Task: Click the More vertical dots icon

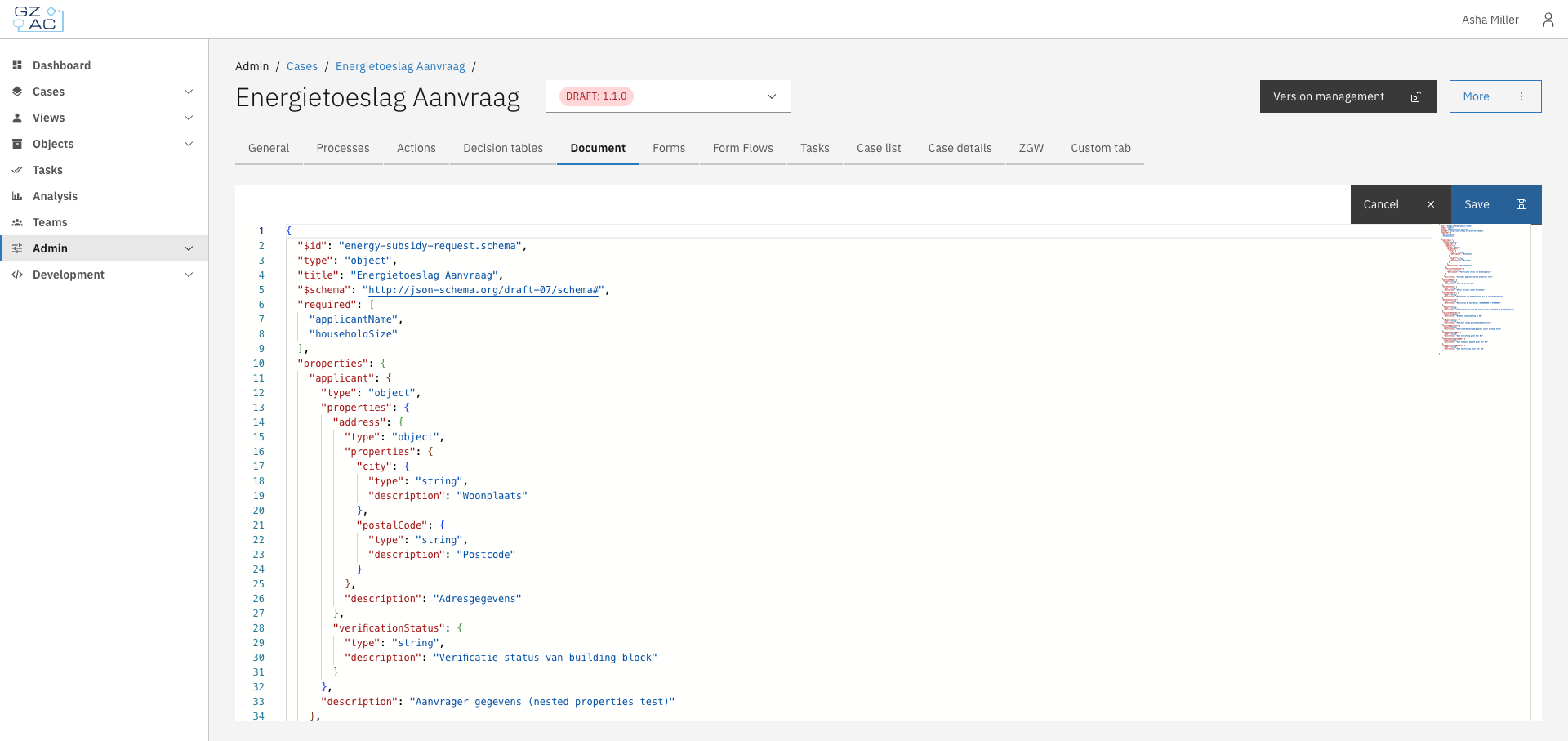Action: (x=1521, y=96)
